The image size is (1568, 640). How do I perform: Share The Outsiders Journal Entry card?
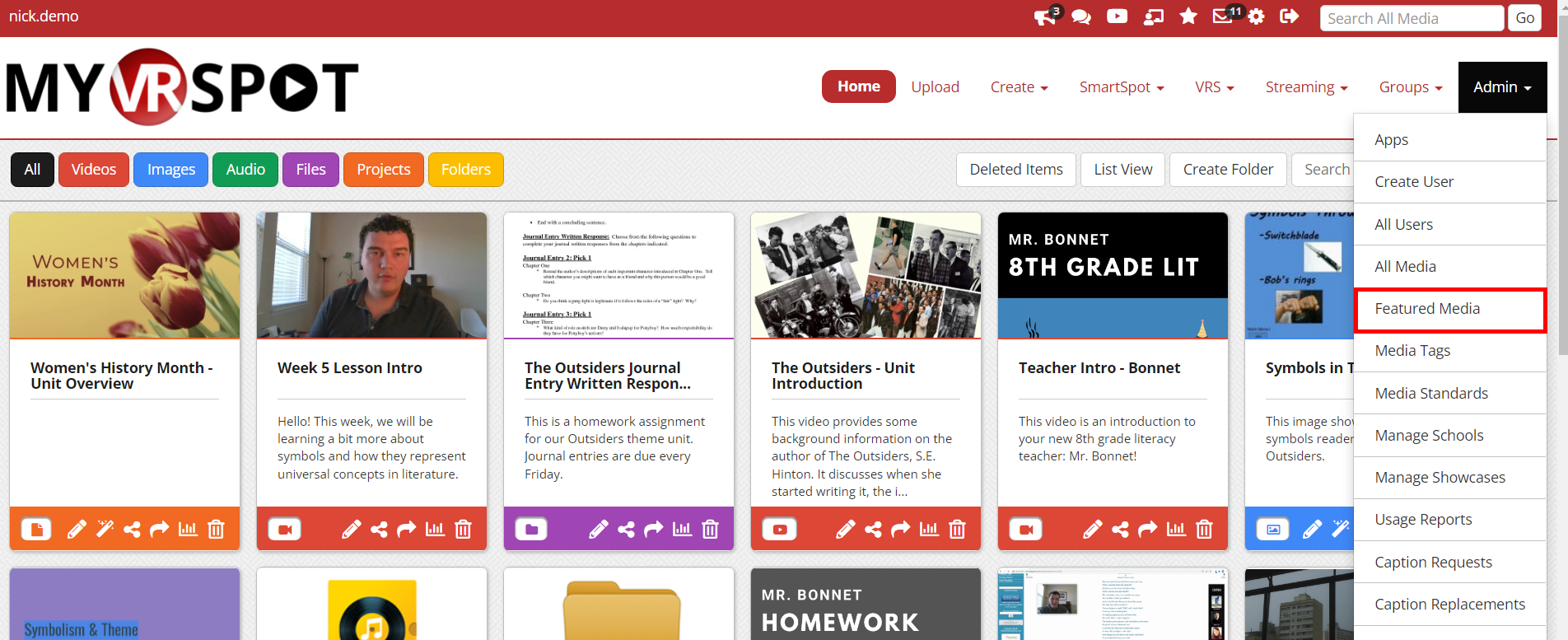tap(626, 529)
